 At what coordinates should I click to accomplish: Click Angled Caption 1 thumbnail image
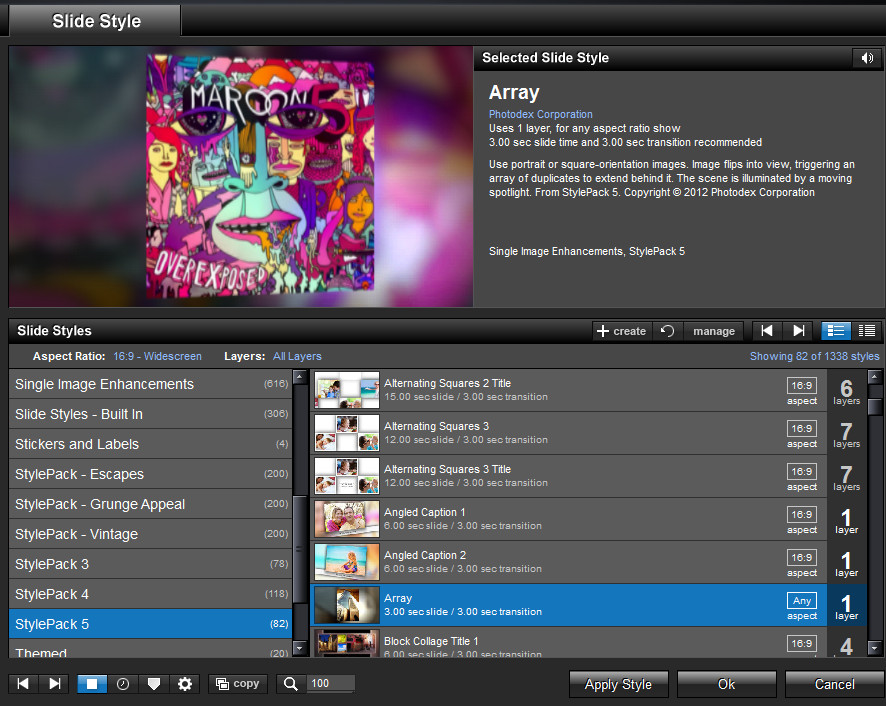pos(347,519)
